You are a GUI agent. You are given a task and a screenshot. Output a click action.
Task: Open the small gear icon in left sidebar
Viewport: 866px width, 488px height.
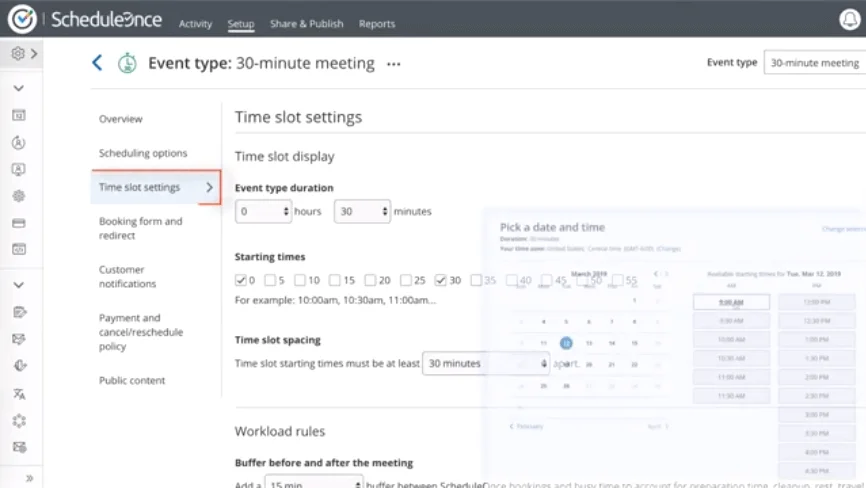19,196
